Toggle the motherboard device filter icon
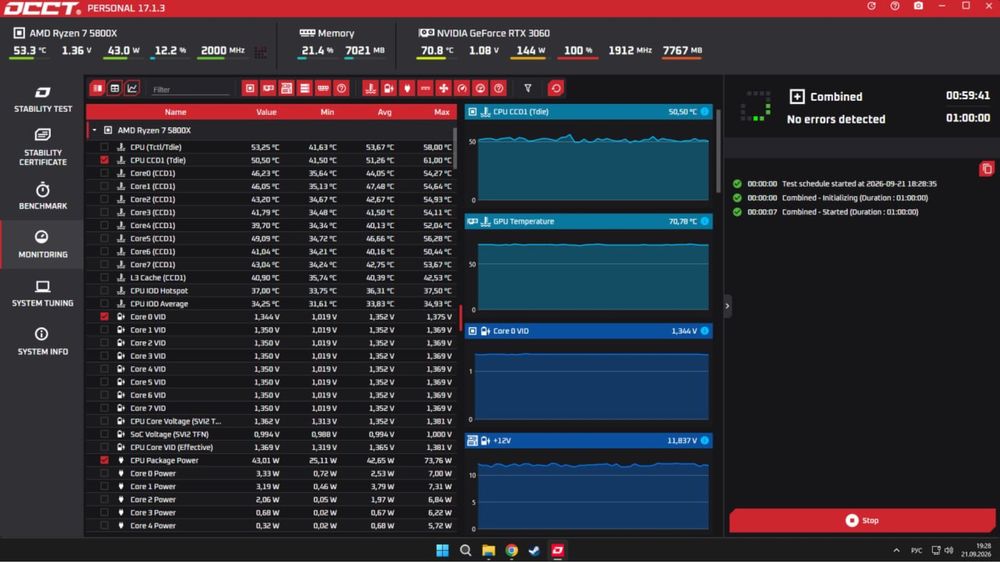The width and height of the screenshot is (1000, 562). (286, 89)
